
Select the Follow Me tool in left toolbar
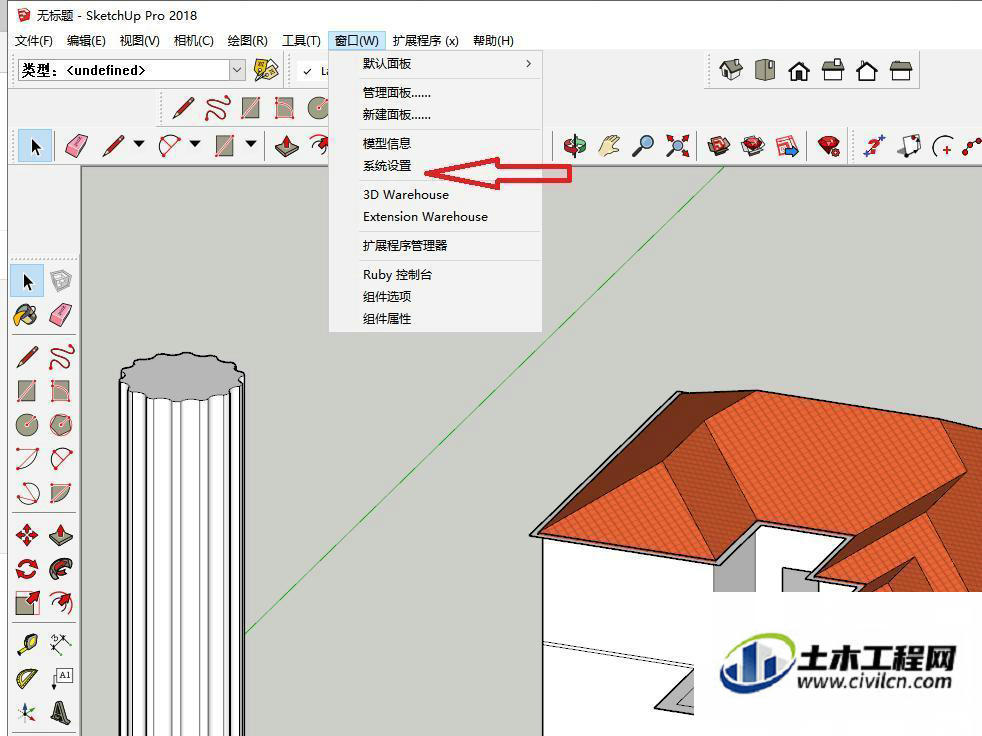pos(61,569)
